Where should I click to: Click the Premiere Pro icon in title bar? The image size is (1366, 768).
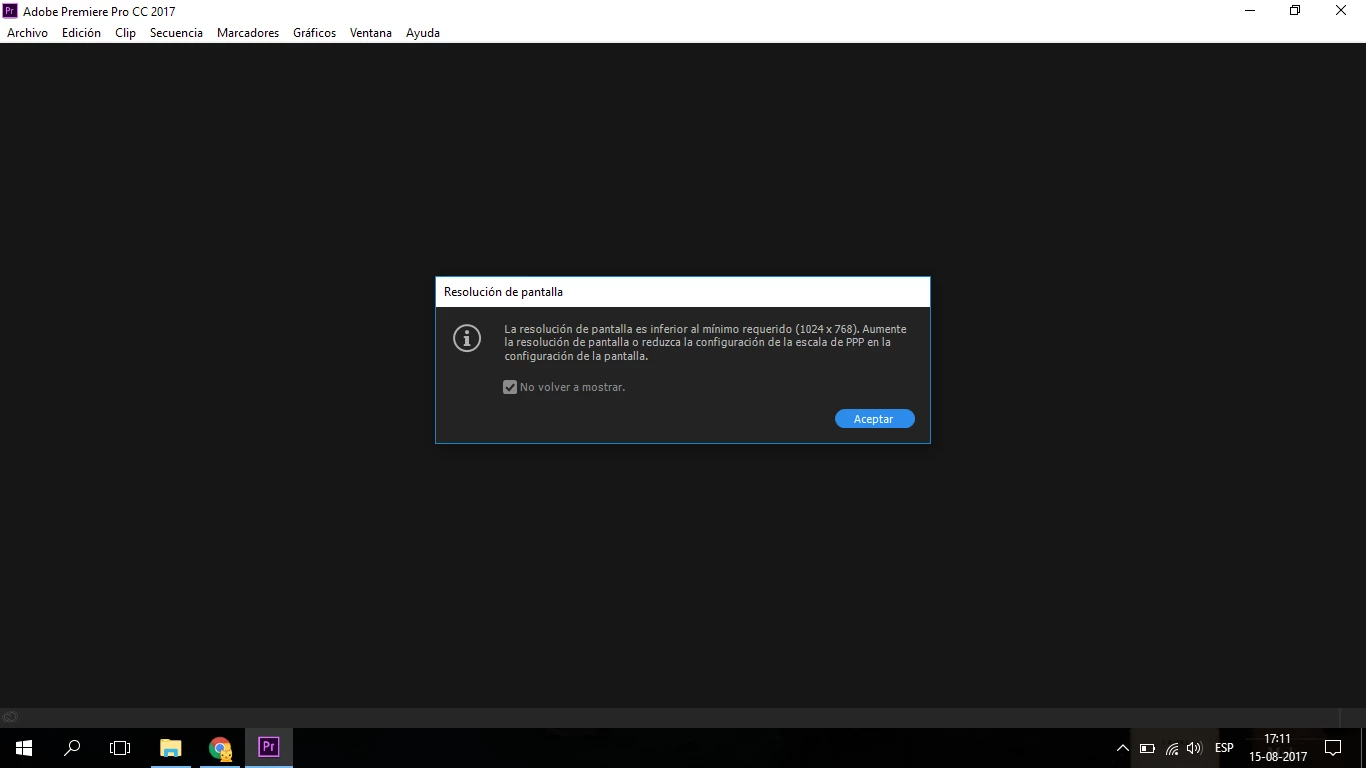[10, 11]
